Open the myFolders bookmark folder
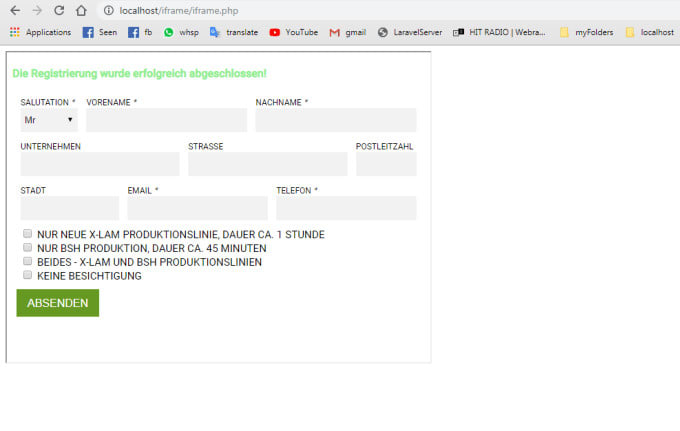The height and width of the screenshot is (431, 680). tap(586, 32)
